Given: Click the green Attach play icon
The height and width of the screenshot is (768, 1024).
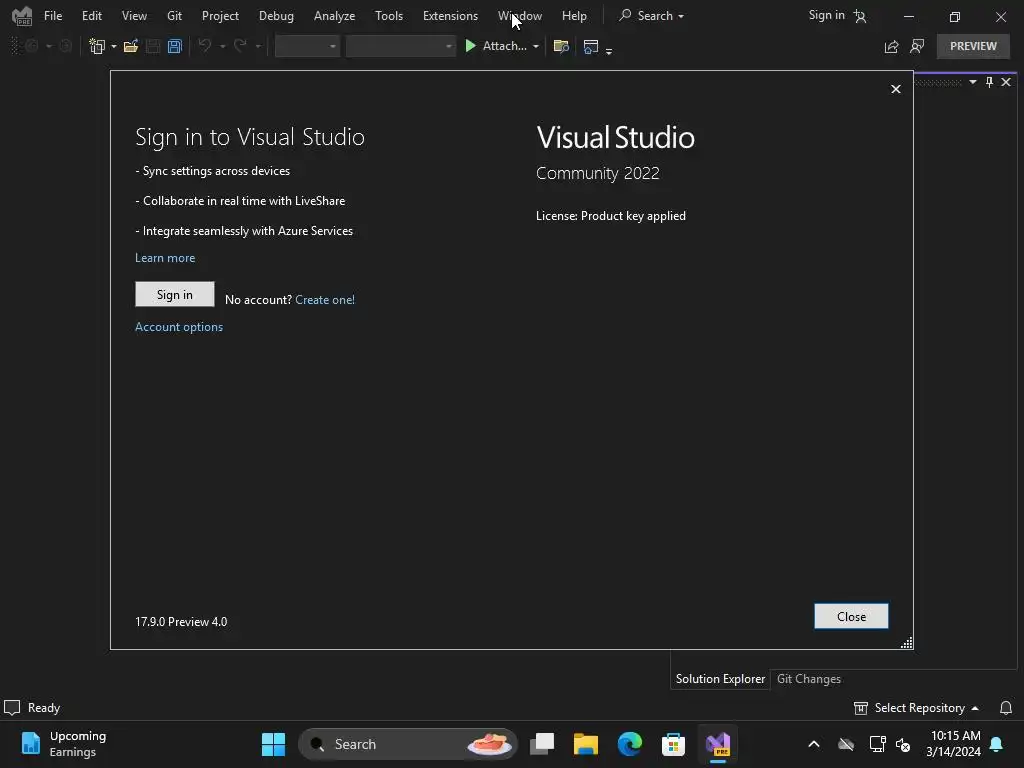Looking at the screenshot, I should tap(470, 46).
